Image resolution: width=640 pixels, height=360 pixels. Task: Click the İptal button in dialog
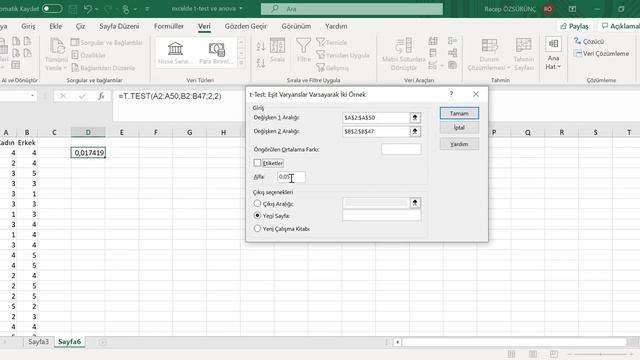tap(459, 128)
